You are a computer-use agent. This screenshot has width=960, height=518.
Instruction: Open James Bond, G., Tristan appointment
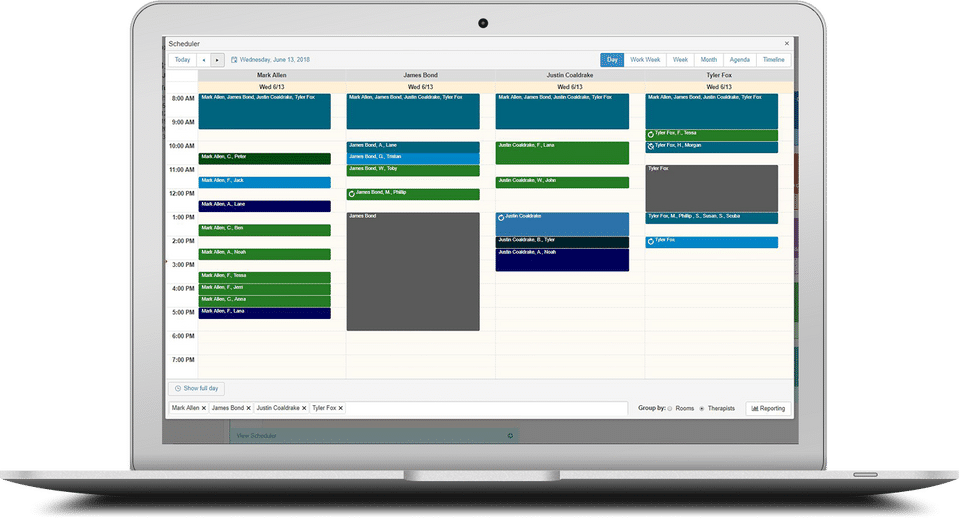coord(413,159)
